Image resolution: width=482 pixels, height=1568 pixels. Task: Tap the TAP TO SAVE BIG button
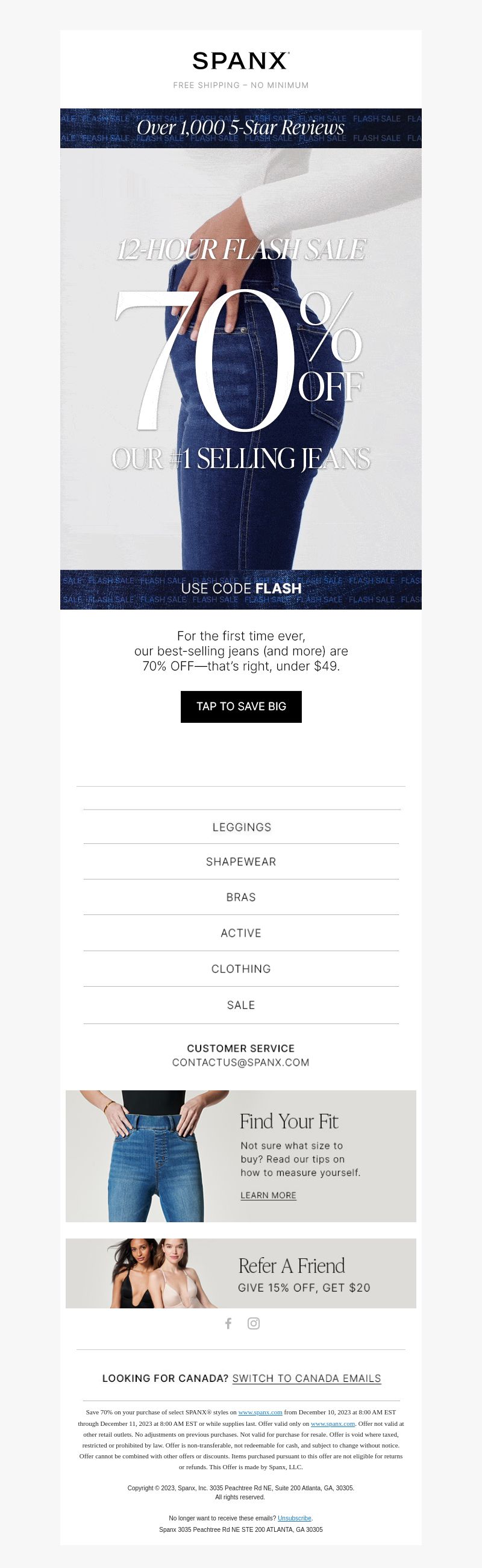241,707
